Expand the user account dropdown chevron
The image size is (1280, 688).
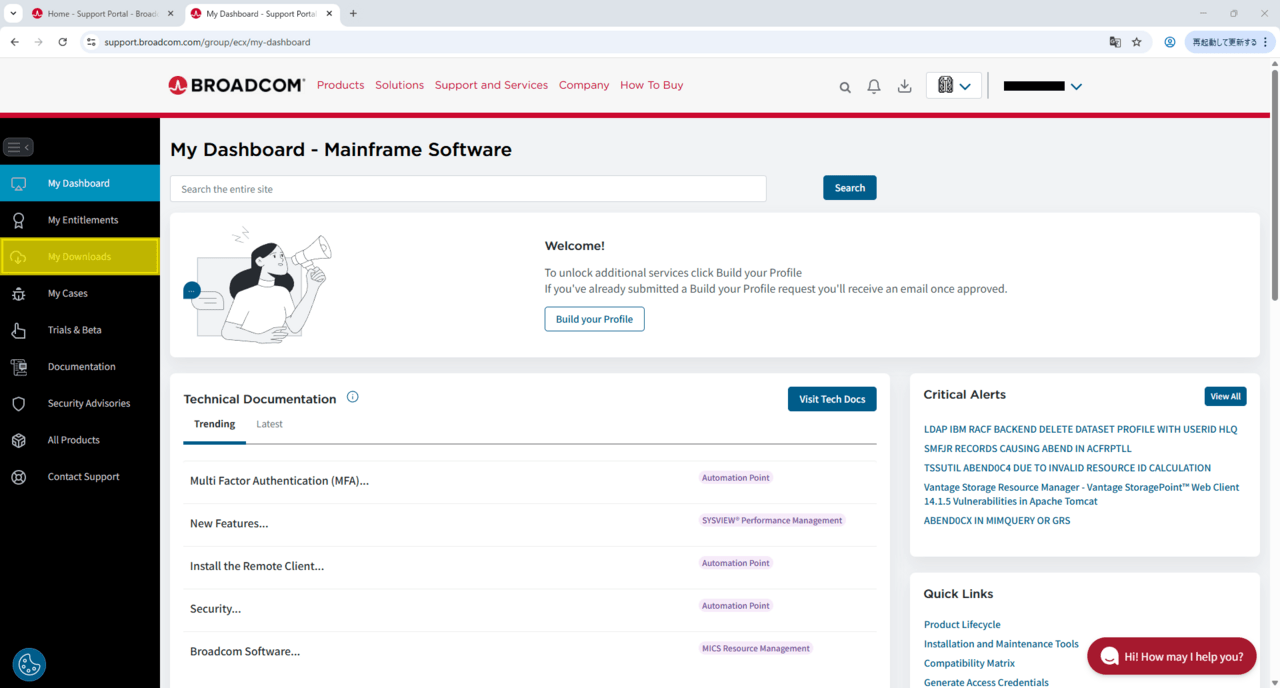[x=1076, y=87]
